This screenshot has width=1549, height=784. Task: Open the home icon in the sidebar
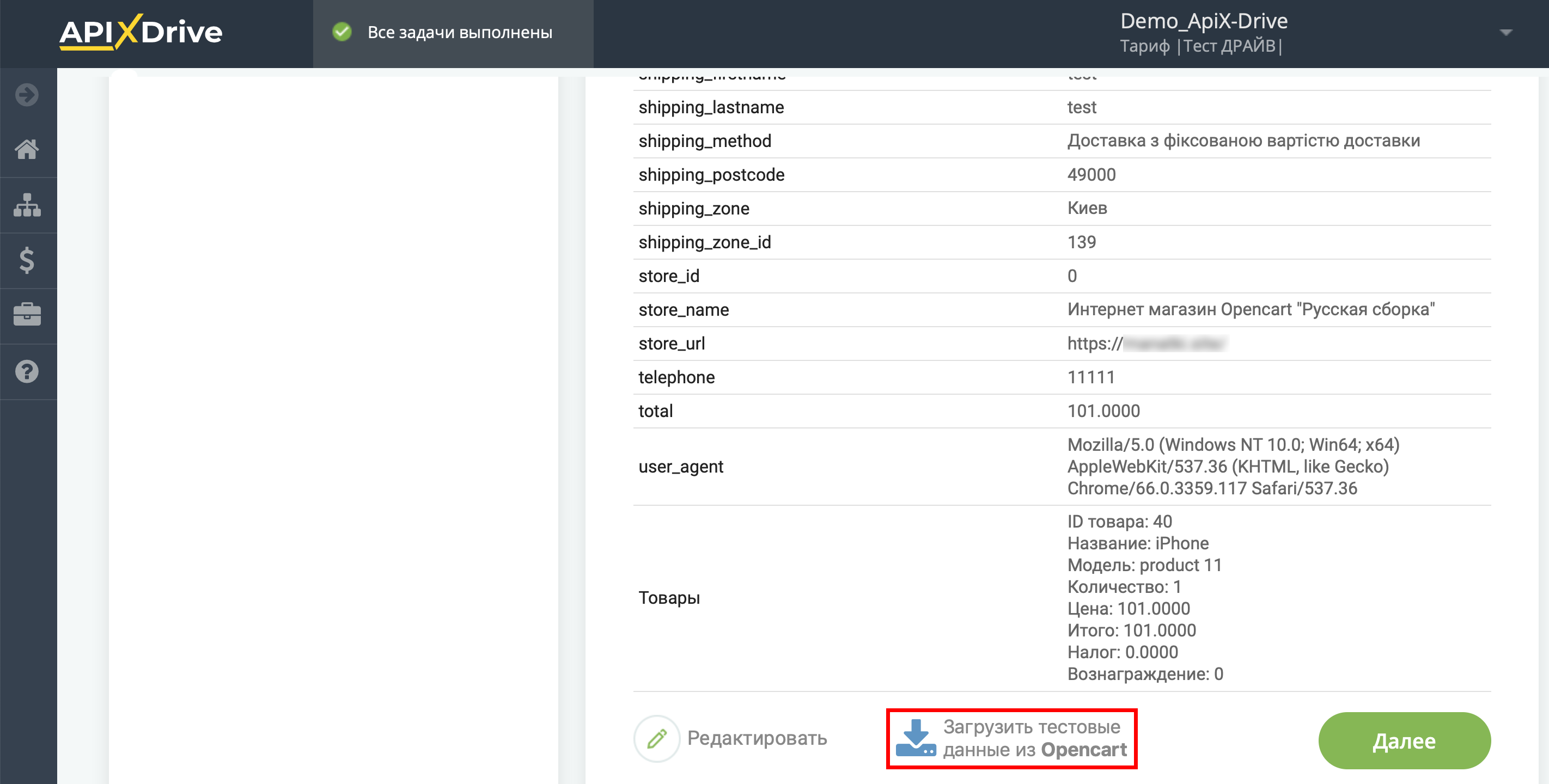(x=27, y=149)
